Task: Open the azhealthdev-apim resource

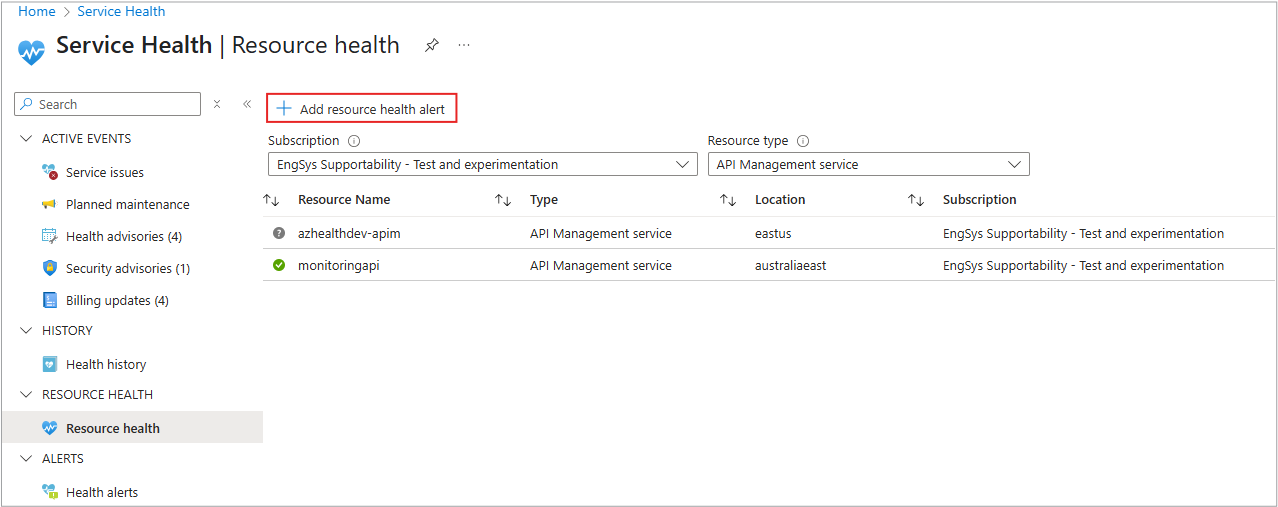Action: [x=349, y=234]
